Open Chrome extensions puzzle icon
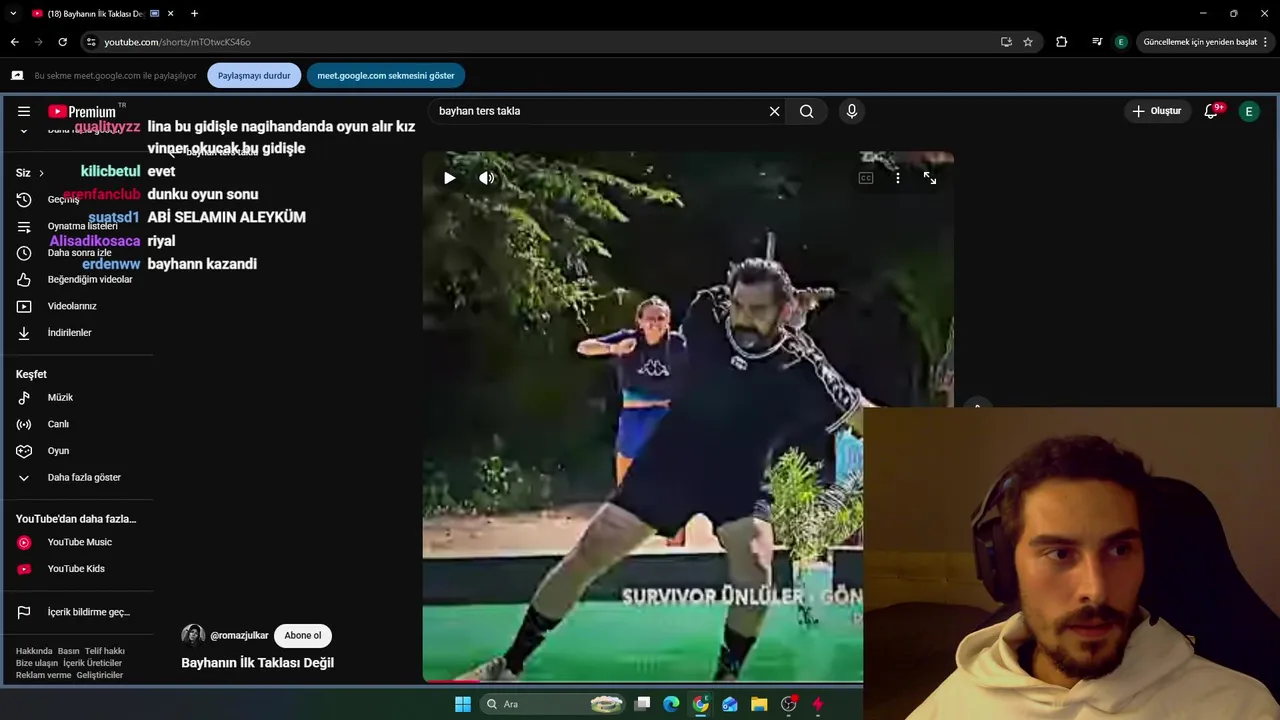The image size is (1280, 720). [x=1062, y=42]
